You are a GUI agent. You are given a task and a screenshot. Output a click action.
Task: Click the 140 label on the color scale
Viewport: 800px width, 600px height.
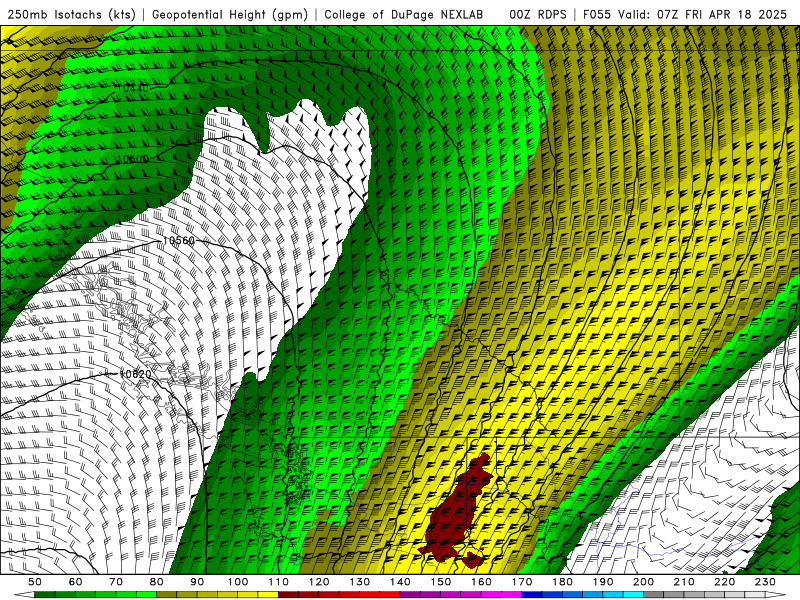pos(401,582)
